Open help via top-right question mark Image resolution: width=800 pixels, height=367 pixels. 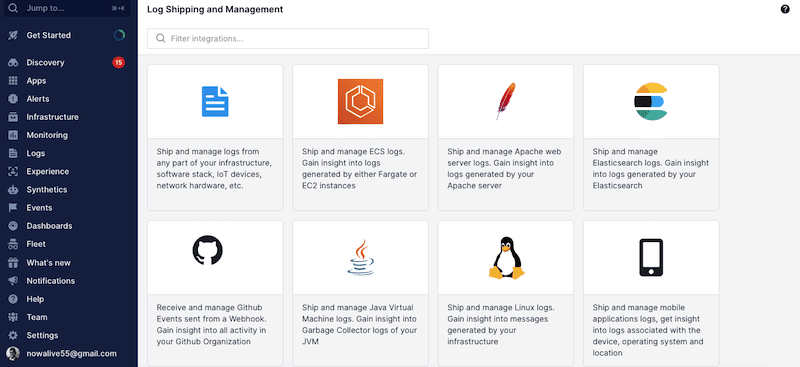[785, 9]
